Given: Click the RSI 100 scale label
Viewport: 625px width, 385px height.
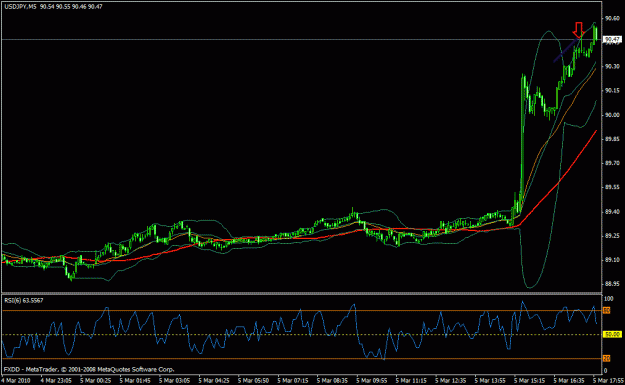Looking at the screenshot, I should click(609, 299).
